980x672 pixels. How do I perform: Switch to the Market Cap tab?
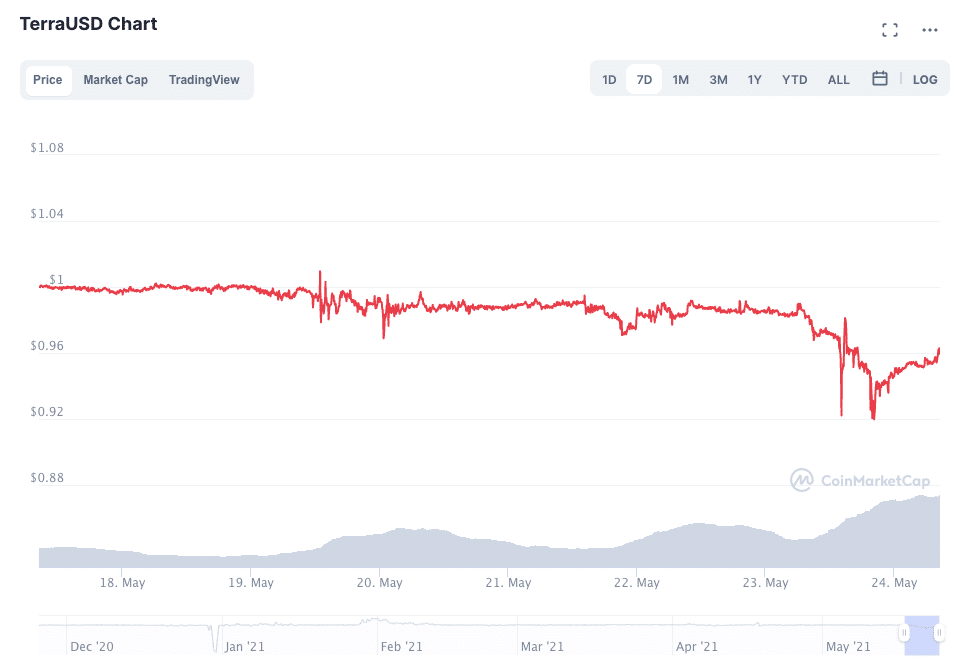coord(115,80)
